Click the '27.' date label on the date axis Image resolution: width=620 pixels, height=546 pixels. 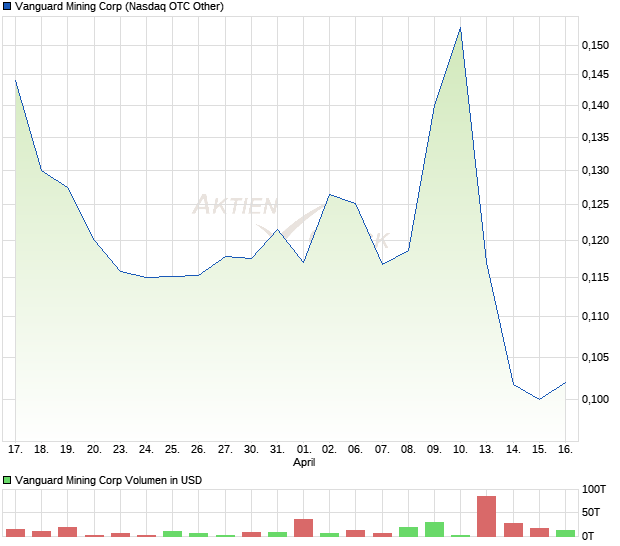225,449
